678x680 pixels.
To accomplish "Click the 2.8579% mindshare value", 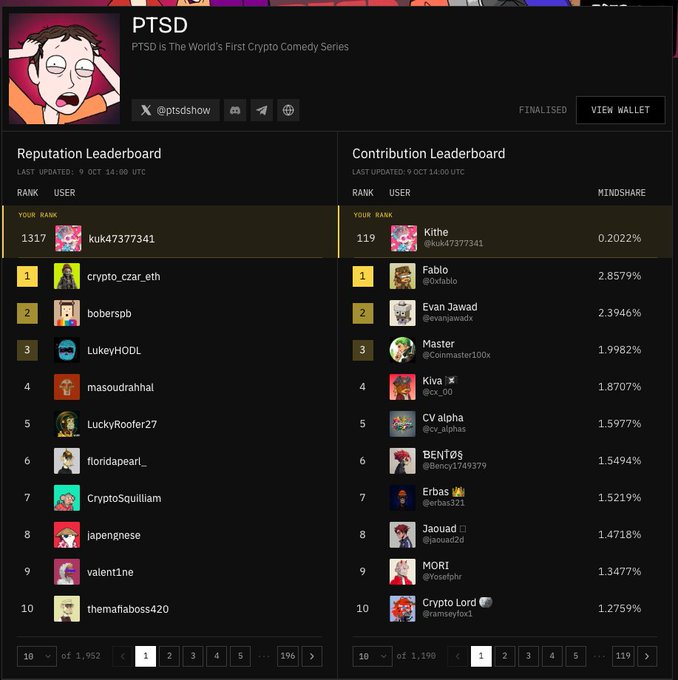I will point(619,276).
